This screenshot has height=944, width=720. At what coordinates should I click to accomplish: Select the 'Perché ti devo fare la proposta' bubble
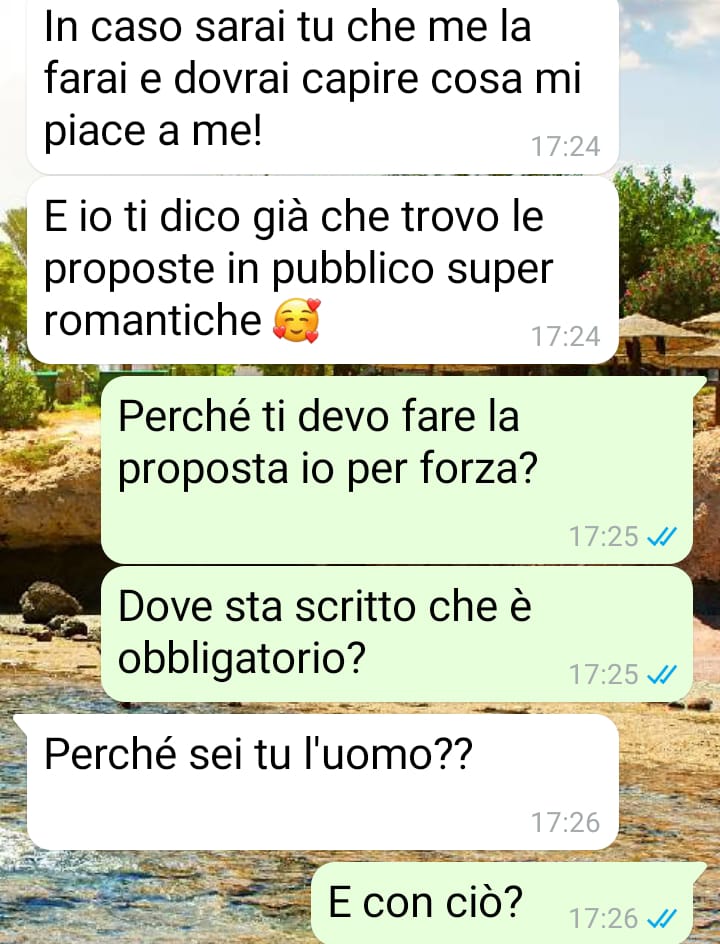397,470
